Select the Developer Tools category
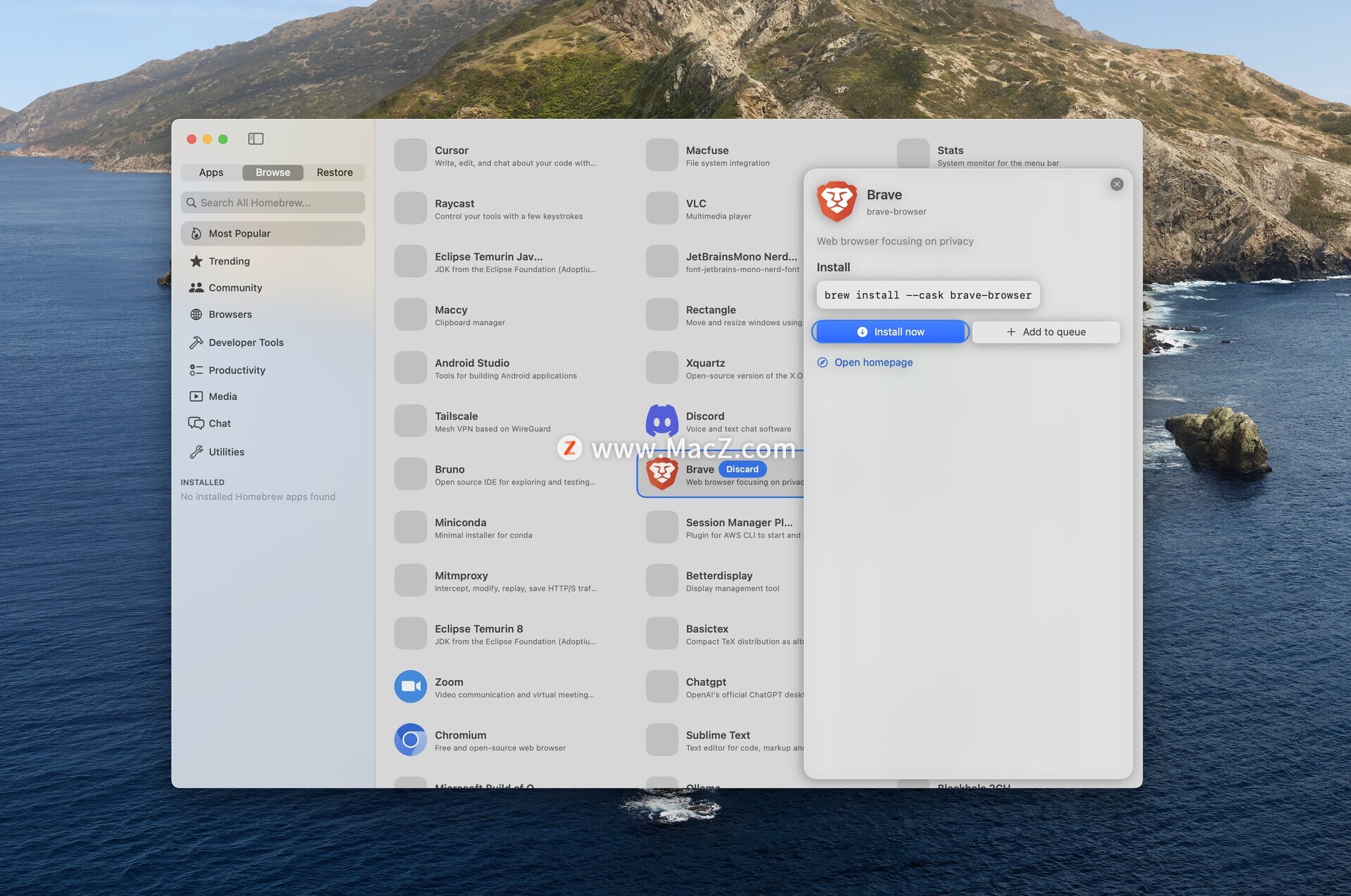The height and width of the screenshot is (896, 1351). coord(273,343)
